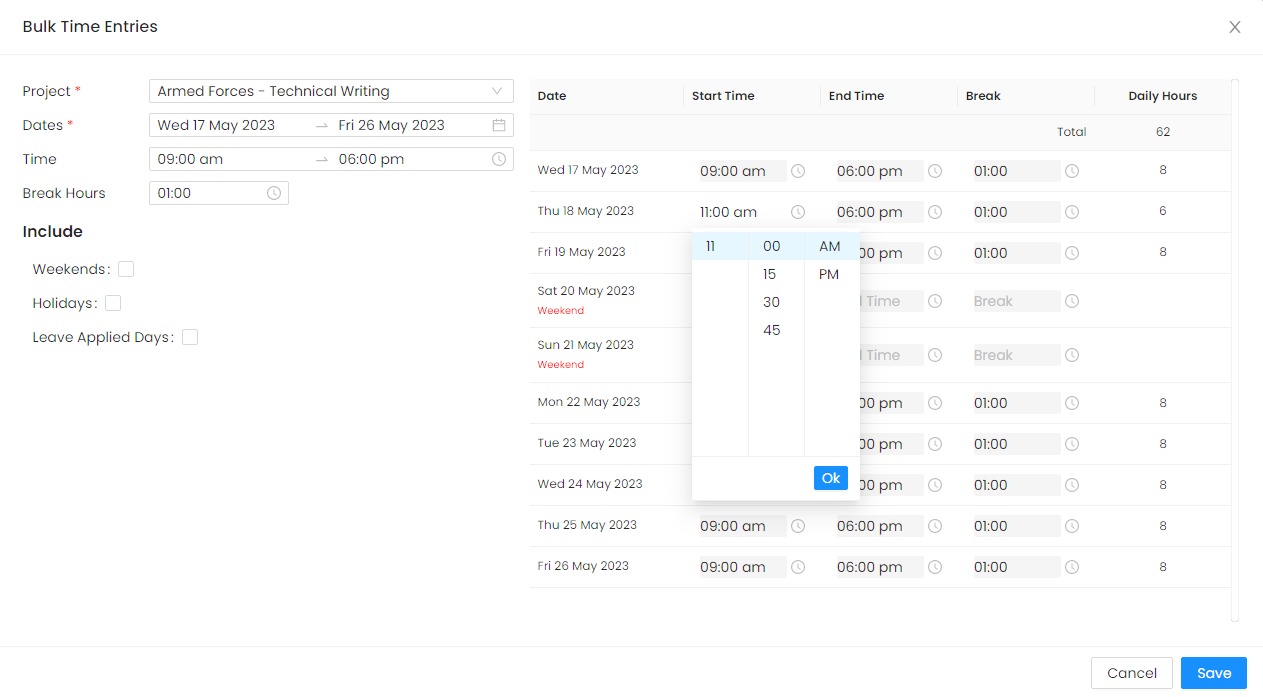Tick the Holidays checkbox
The height and width of the screenshot is (697, 1263).
[113, 303]
